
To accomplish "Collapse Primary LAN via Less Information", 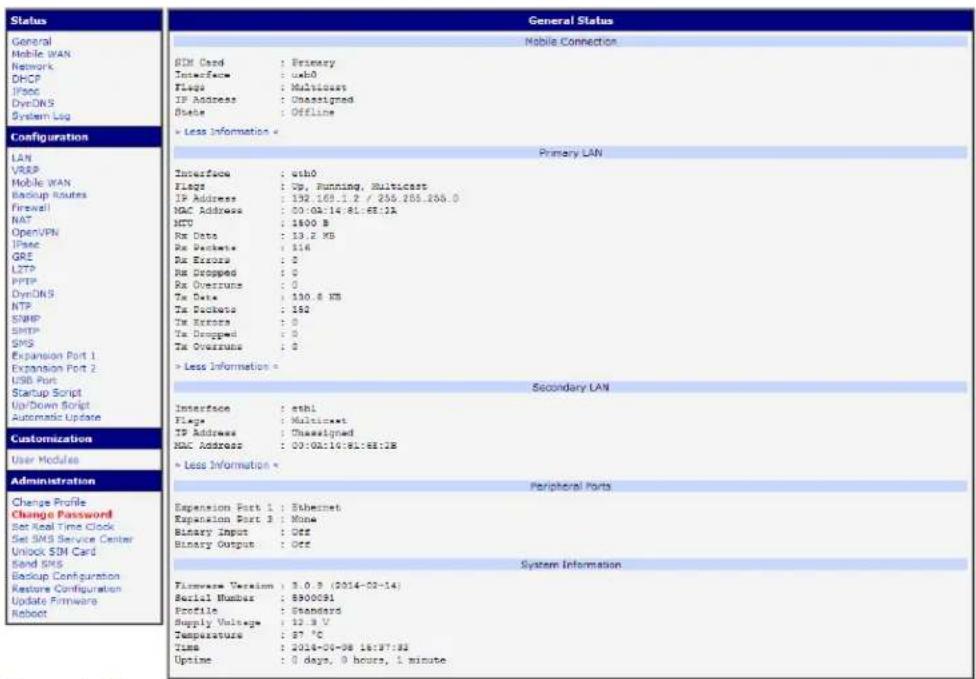I will [x=227, y=367].
